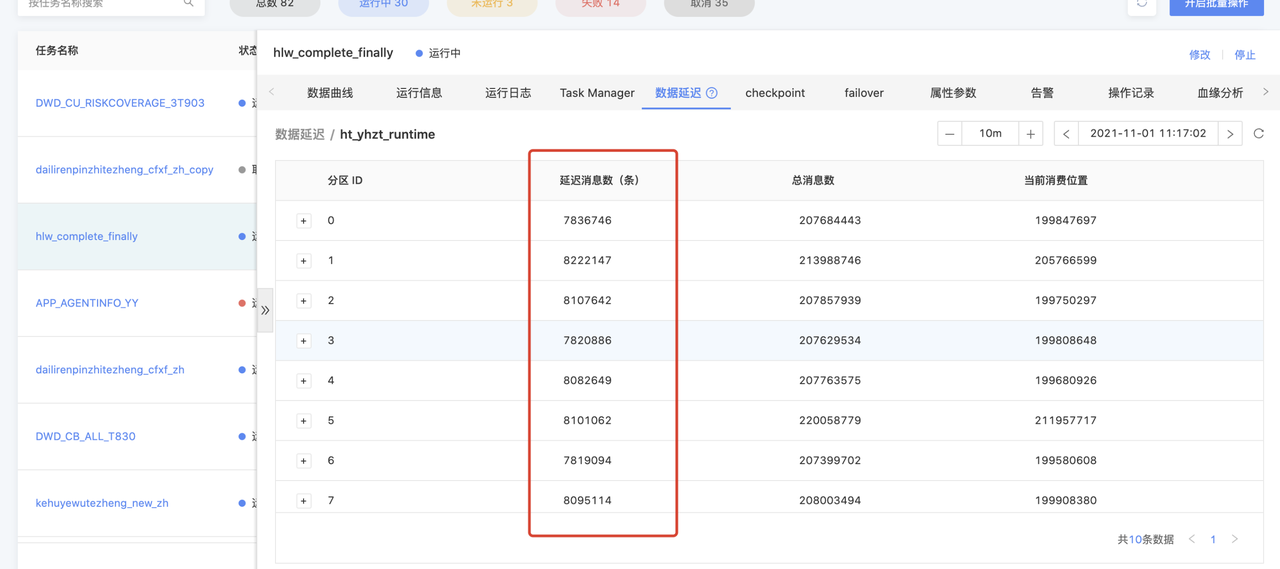Click the 停止 link
Screen dimensions: 1280x569
coord(1245,55)
